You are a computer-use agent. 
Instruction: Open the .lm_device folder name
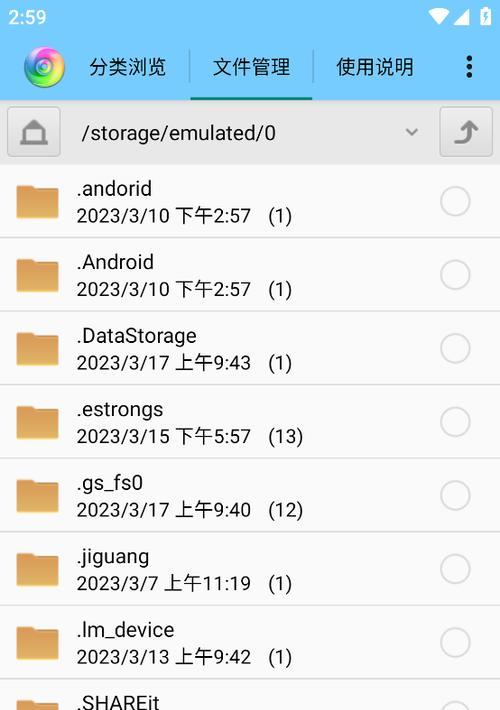125,630
